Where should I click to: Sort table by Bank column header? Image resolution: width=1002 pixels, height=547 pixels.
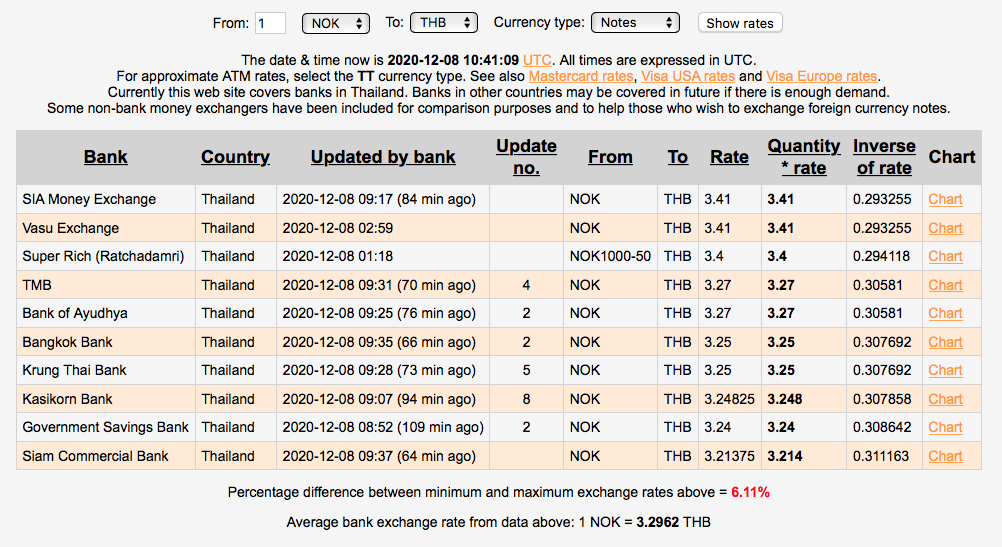[106, 157]
